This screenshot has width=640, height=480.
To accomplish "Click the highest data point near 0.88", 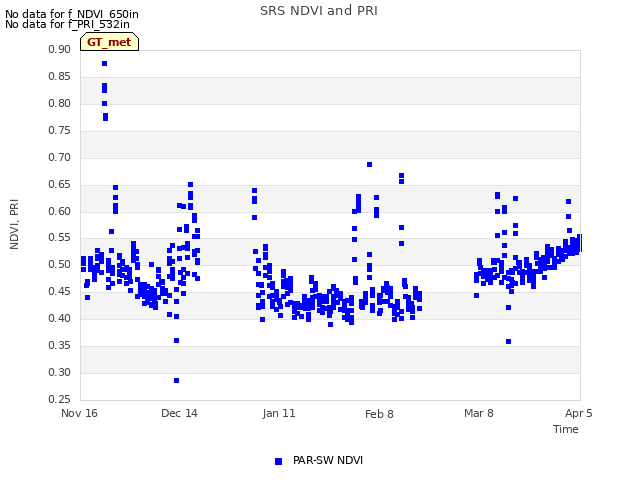I will [104, 64].
